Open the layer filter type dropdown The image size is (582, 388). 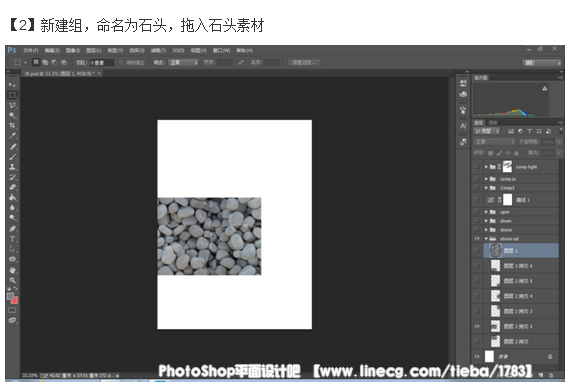tap(487, 131)
